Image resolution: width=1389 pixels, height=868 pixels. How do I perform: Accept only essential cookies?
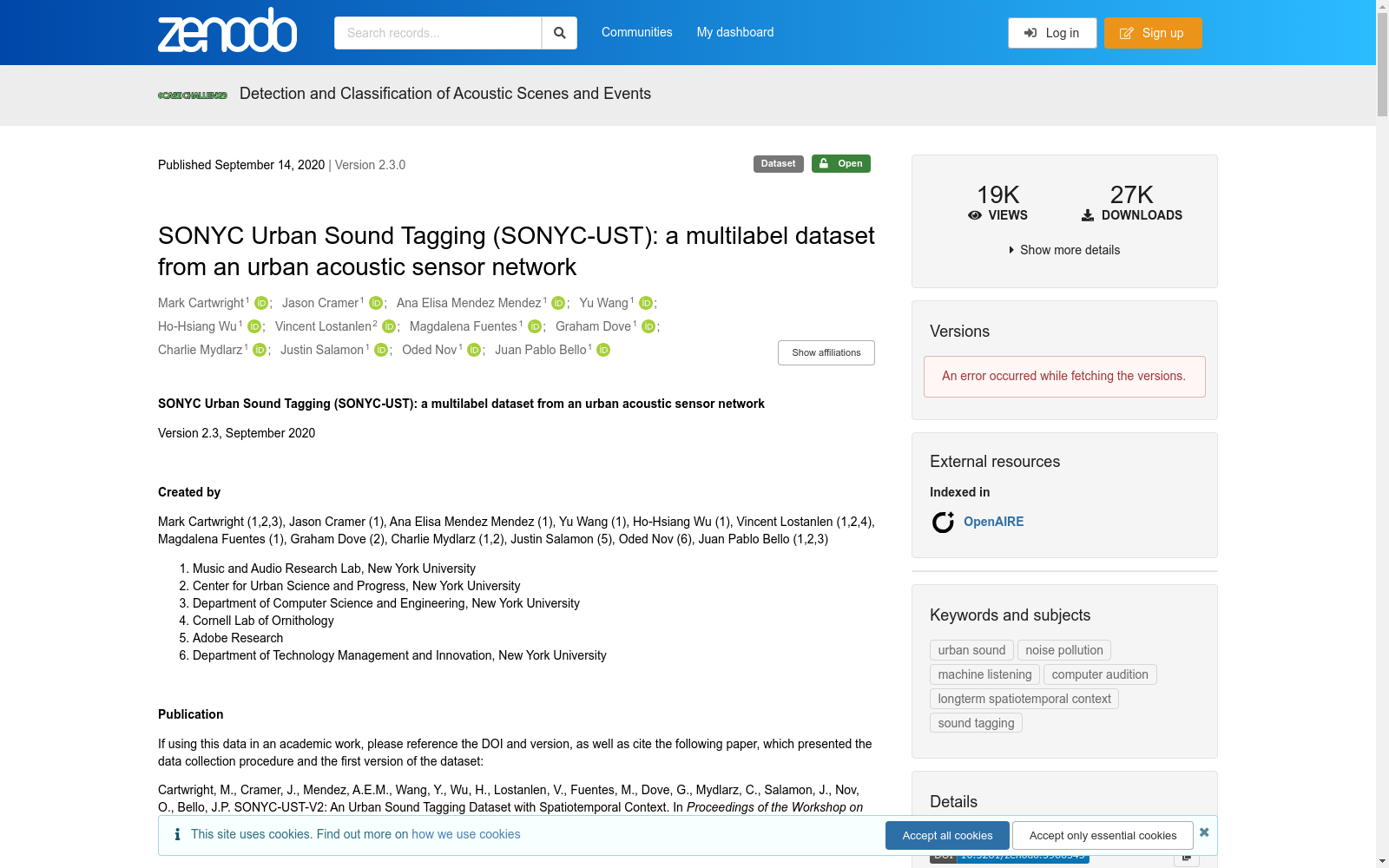(x=1103, y=835)
